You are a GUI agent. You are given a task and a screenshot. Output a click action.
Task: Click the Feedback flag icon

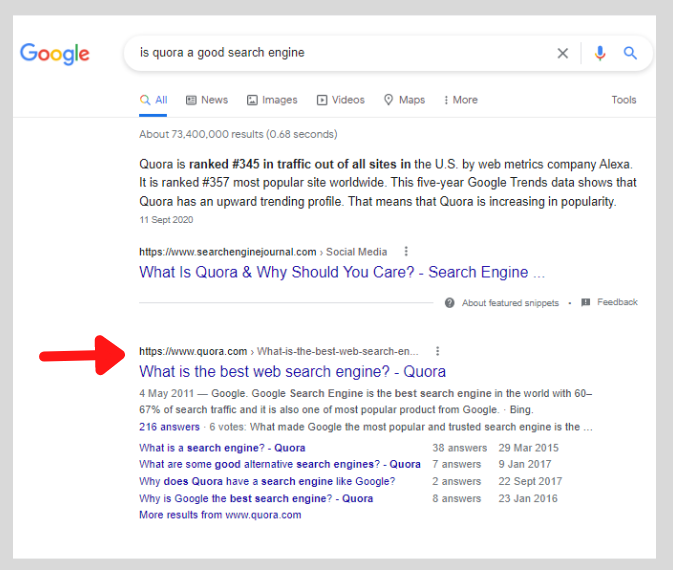point(585,302)
